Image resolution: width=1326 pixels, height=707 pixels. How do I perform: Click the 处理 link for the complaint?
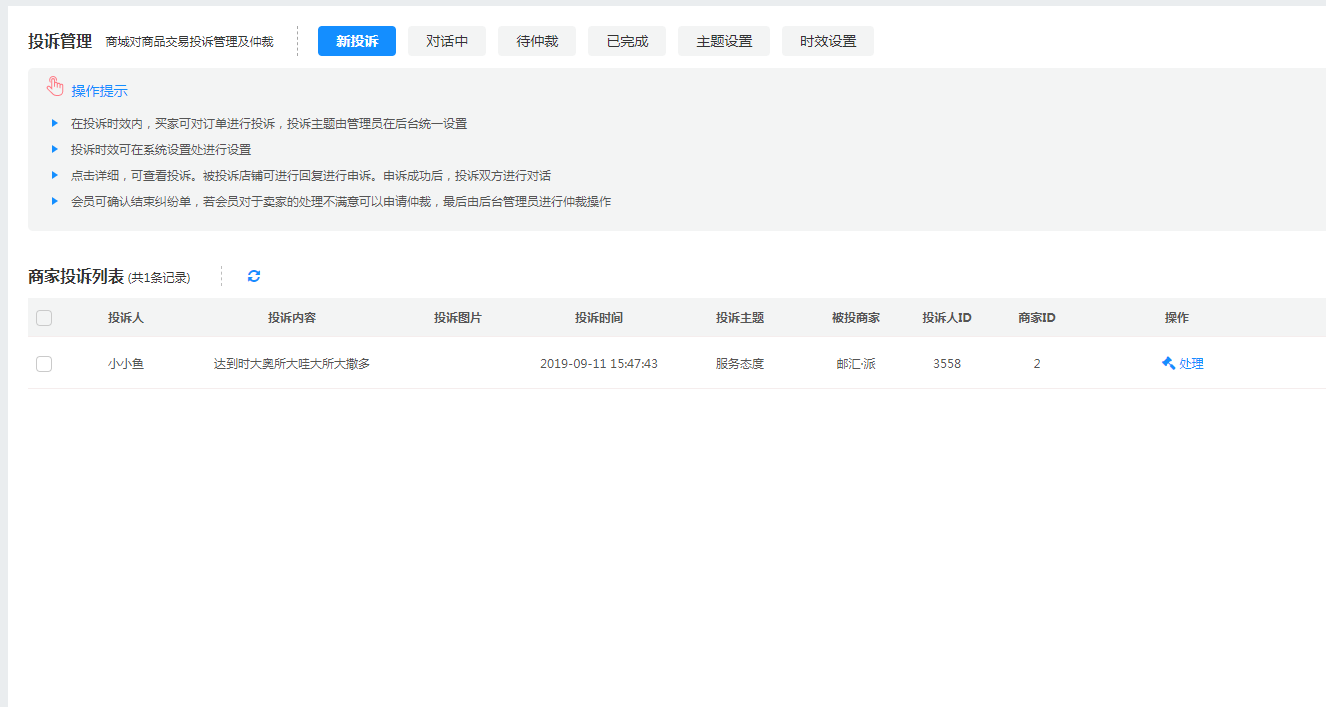(x=1191, y=364)
